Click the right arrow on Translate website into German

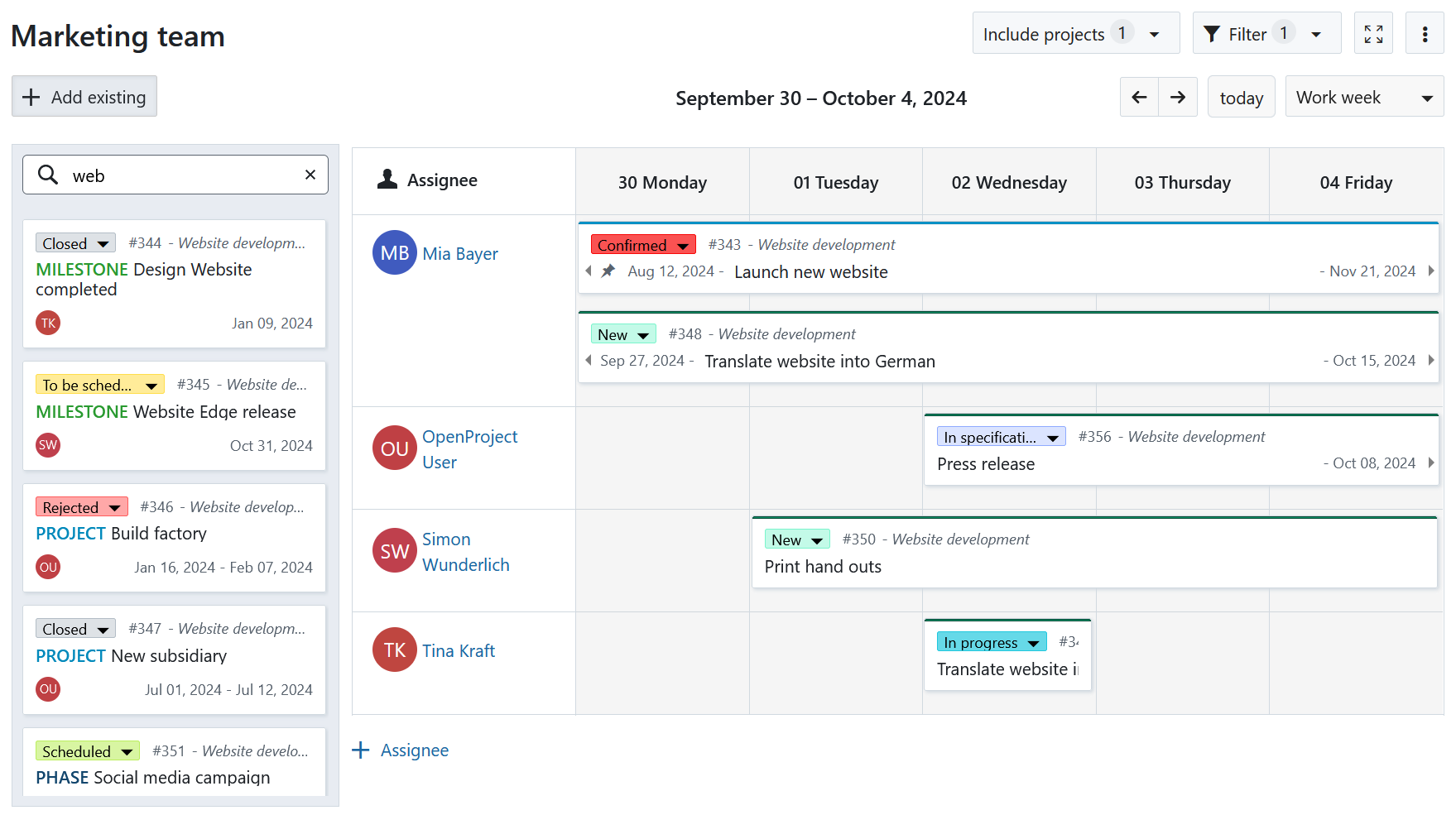click(1431, 360)
